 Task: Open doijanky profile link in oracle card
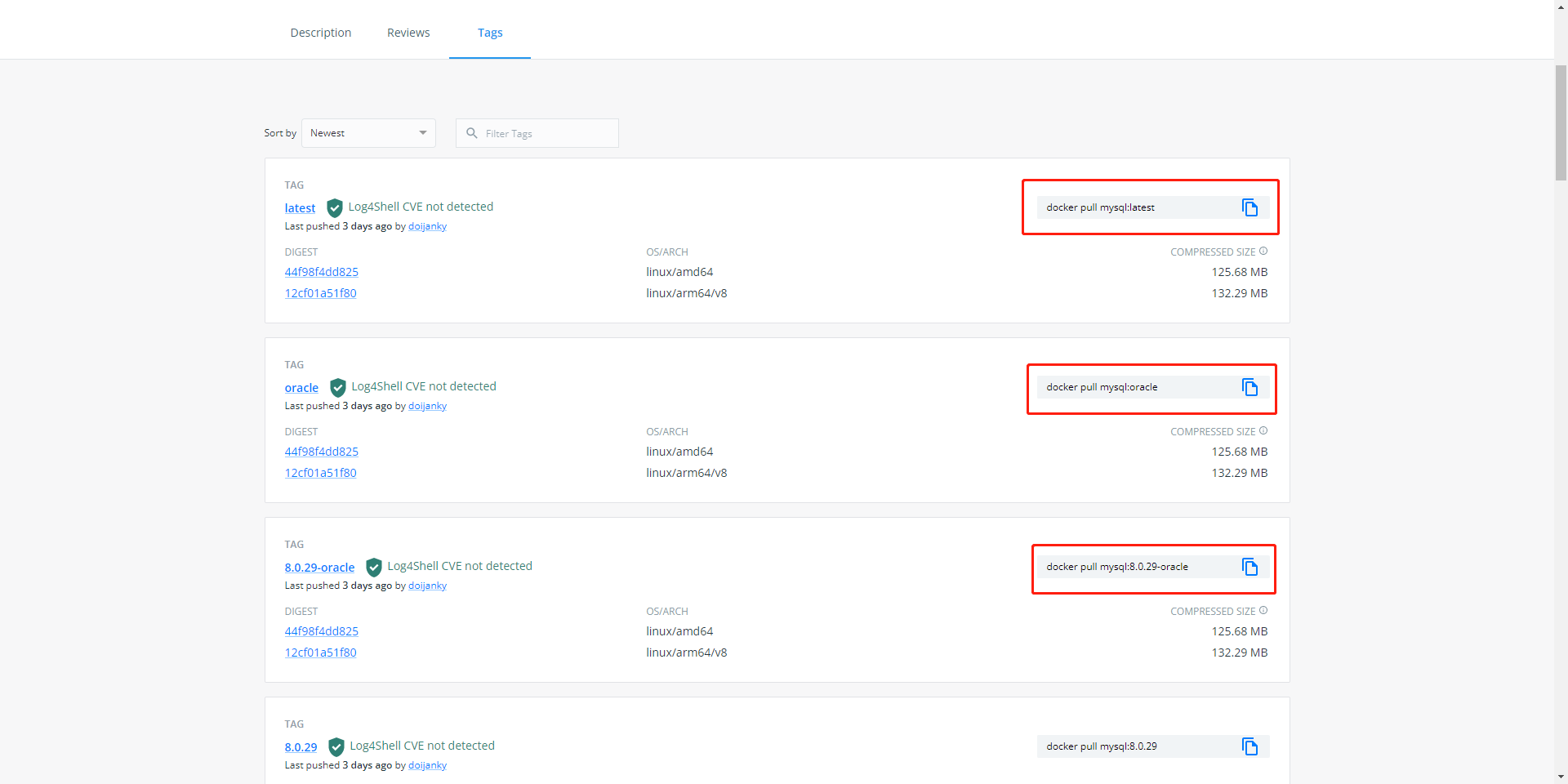click(427, 406)
